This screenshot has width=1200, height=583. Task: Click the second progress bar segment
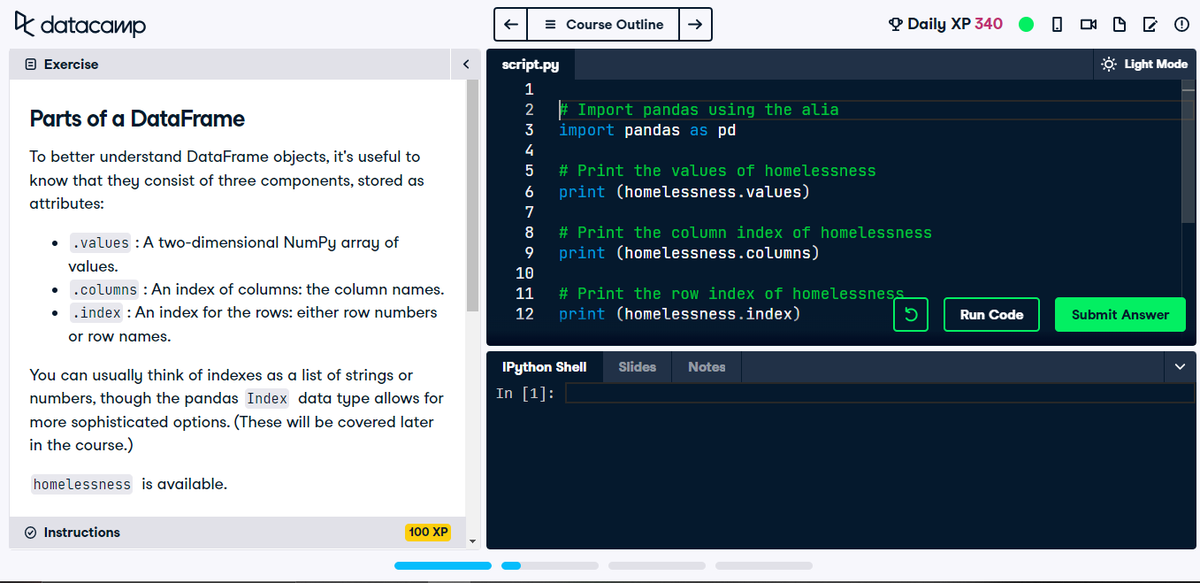(x=549, y=566)
